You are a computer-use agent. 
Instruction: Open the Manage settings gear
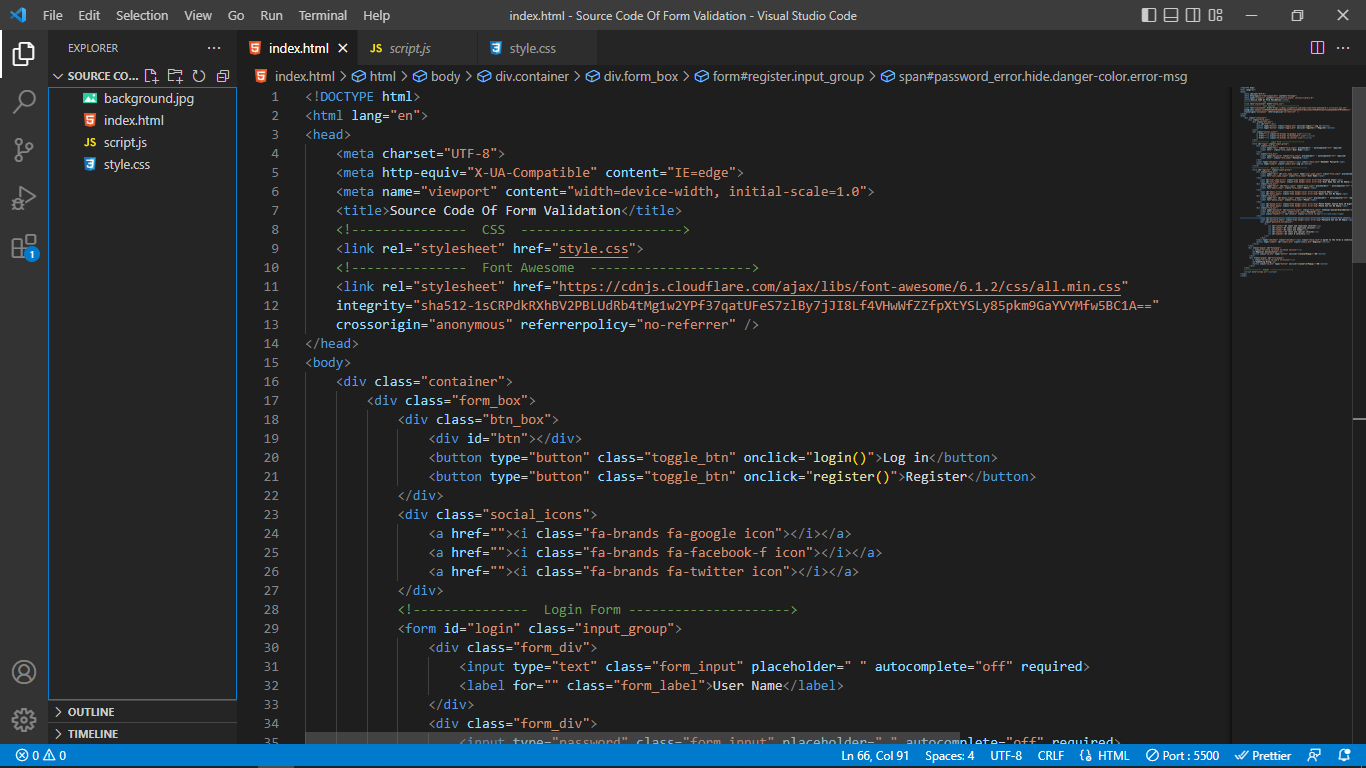(24, 719)
